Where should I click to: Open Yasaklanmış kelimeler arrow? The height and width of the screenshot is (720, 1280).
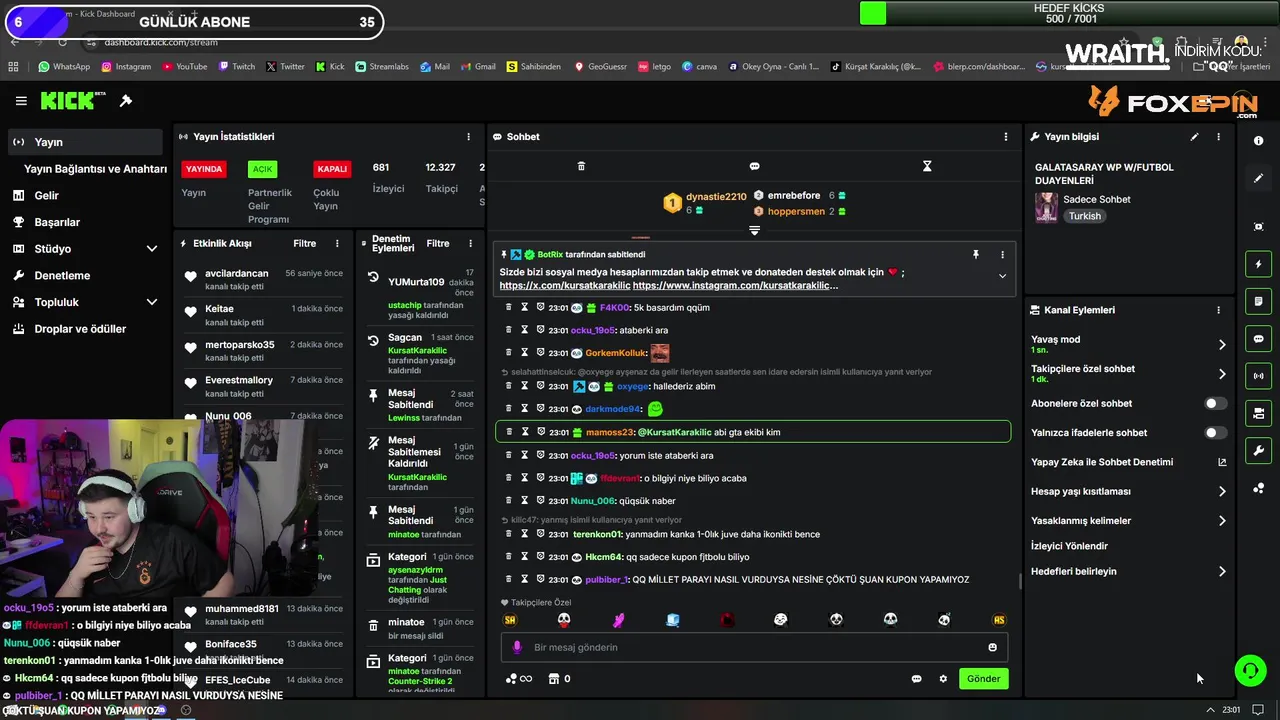click(x=1221, y=521)
